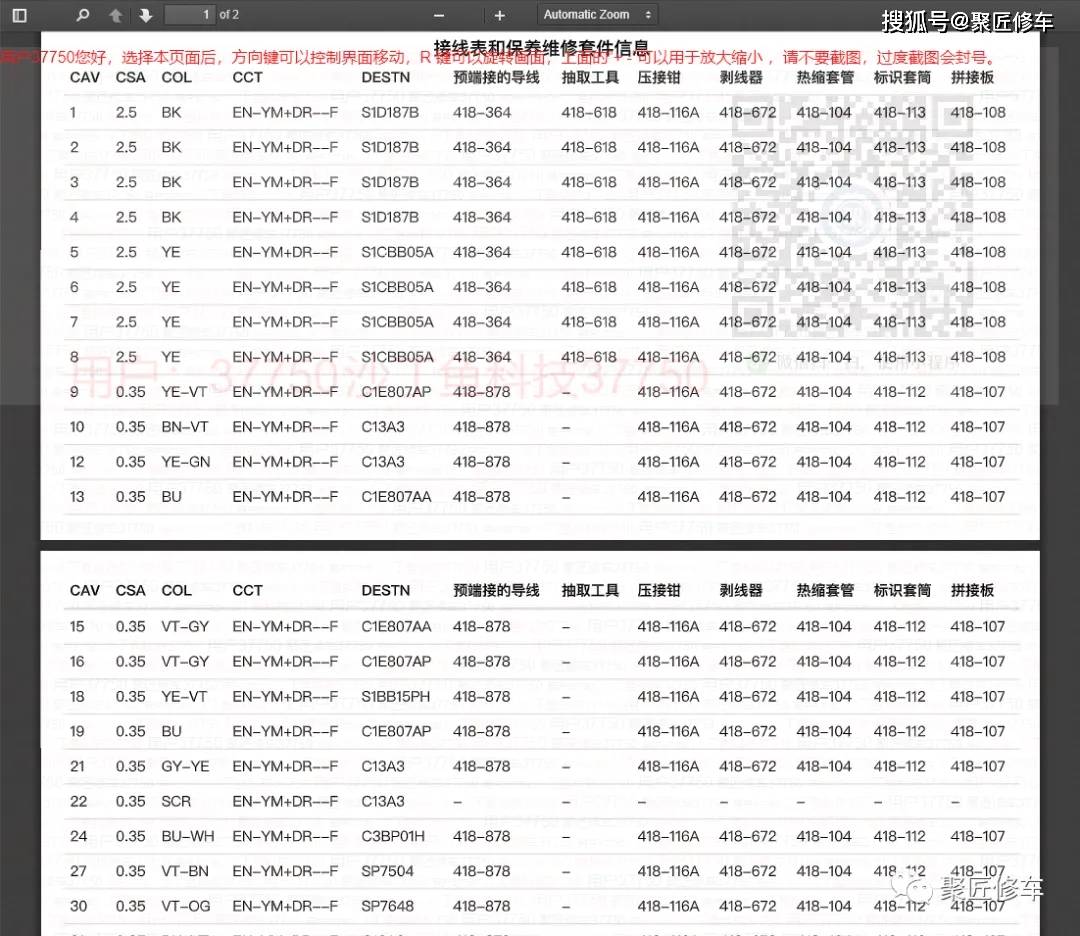Click the YE color cell in CAV 7 row
Image resolution: width=1080 pixels, height=936 pixels.
[171, 322]
